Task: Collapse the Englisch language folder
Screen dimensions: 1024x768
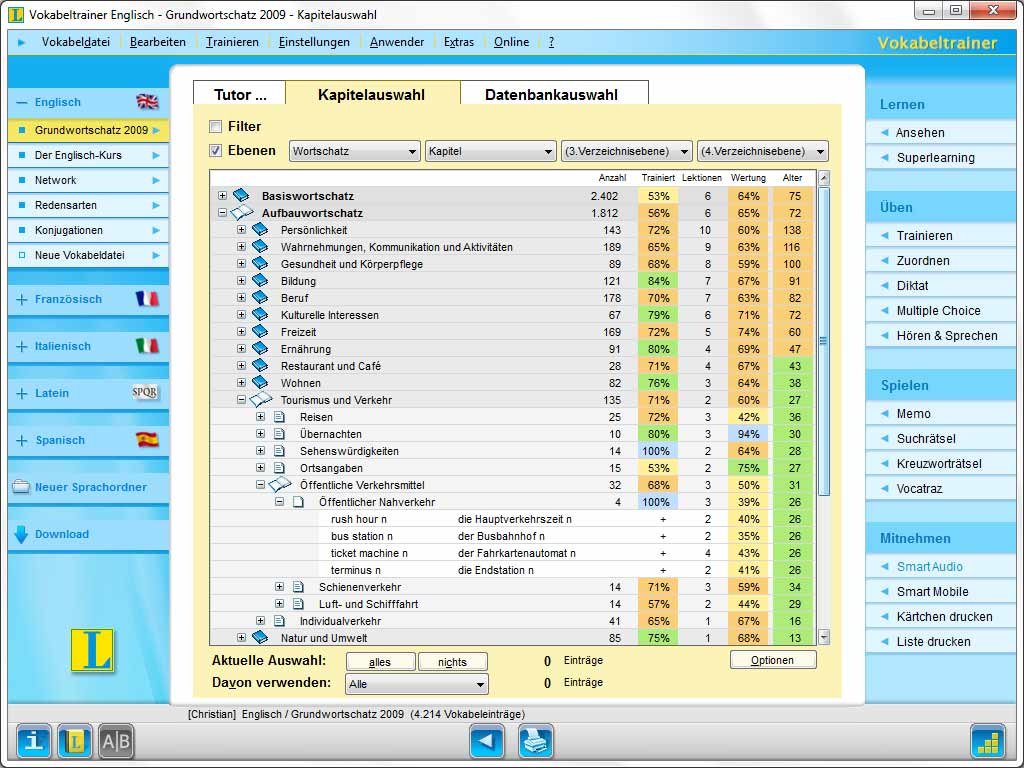Action: tap(22, 103)
